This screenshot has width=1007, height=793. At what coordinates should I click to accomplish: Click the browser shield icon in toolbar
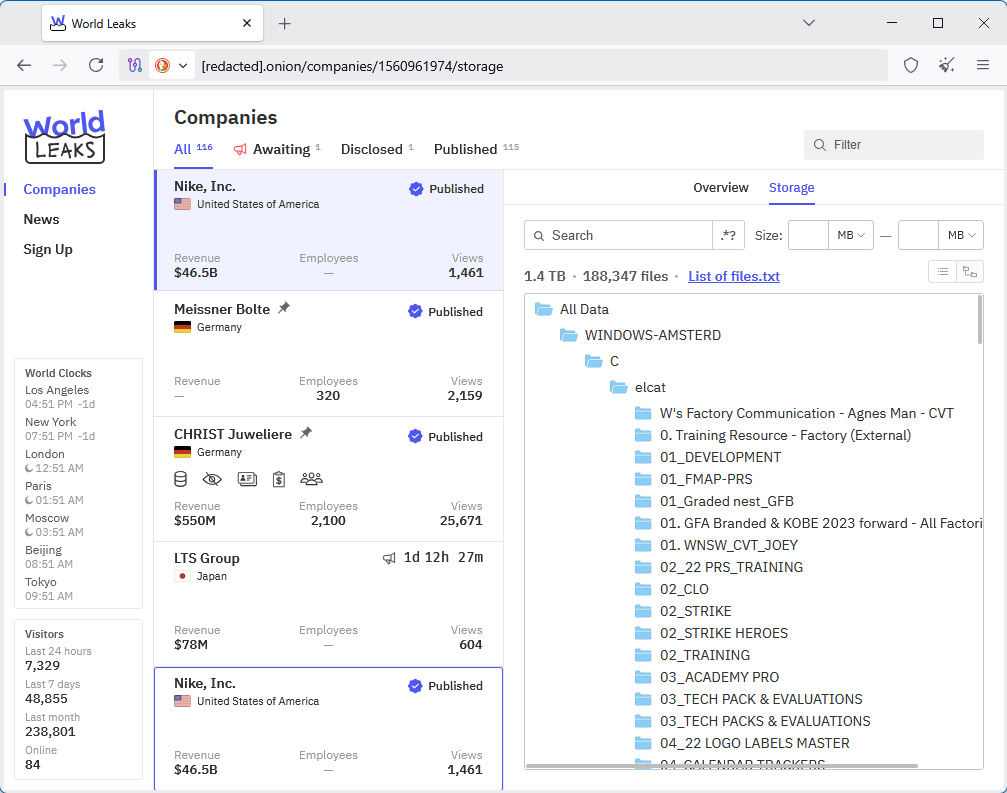[x=910, y=66]
